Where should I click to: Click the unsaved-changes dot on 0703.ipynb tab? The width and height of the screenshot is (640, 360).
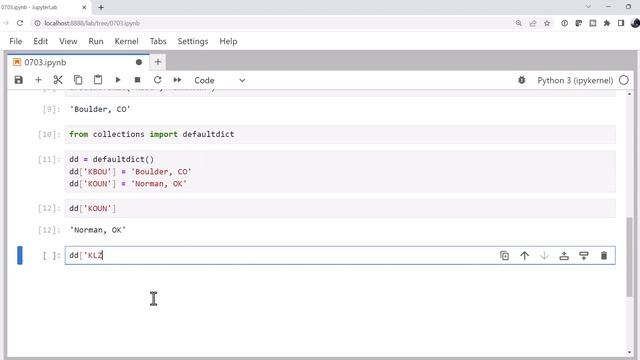139,62
